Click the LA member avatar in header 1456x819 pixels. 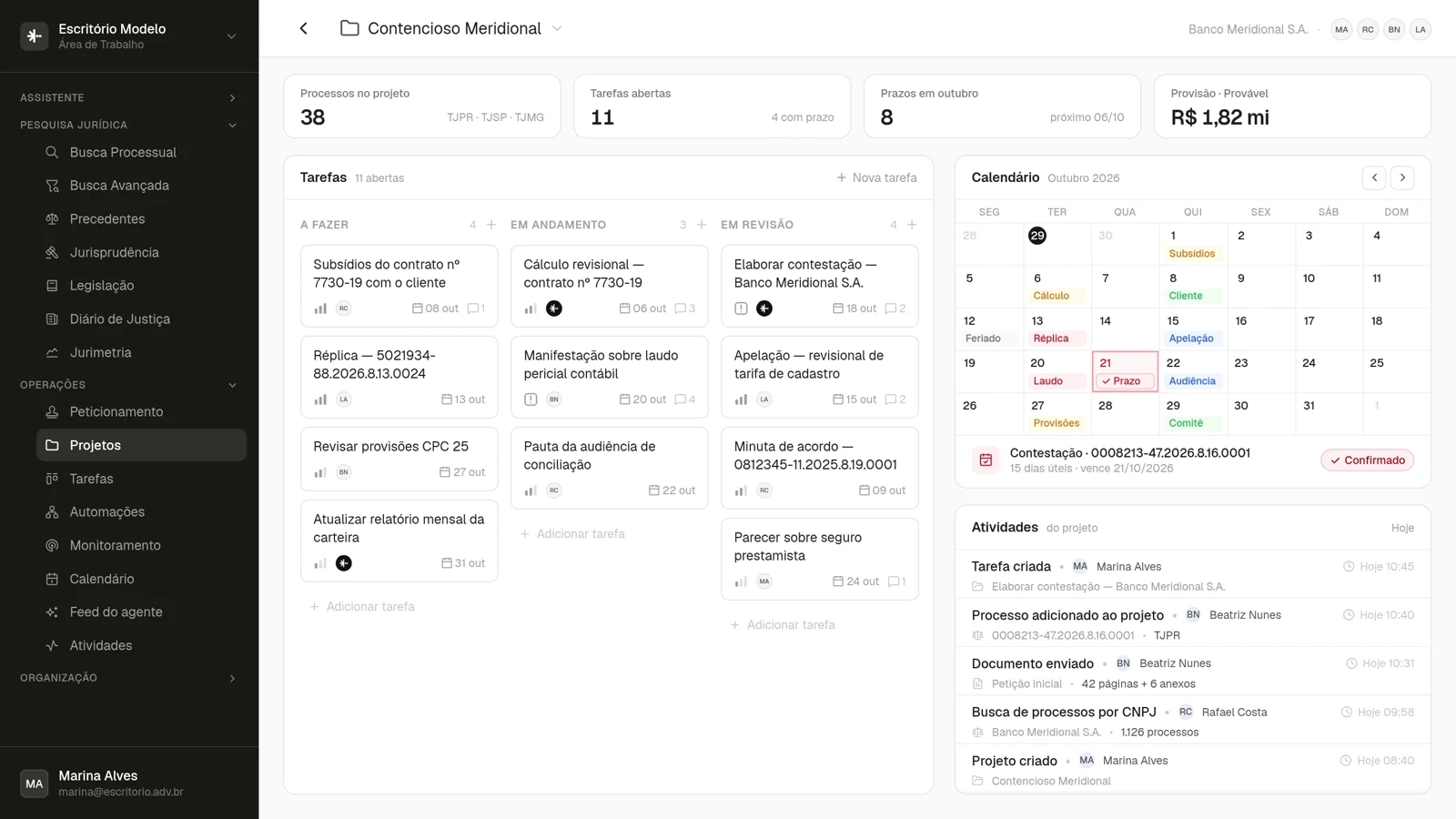point(1421,29)
